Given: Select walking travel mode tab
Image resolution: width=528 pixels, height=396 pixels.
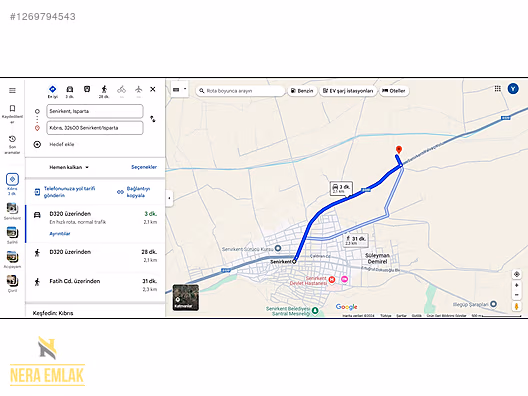Looking at the screenshot, I should [104, 92].
